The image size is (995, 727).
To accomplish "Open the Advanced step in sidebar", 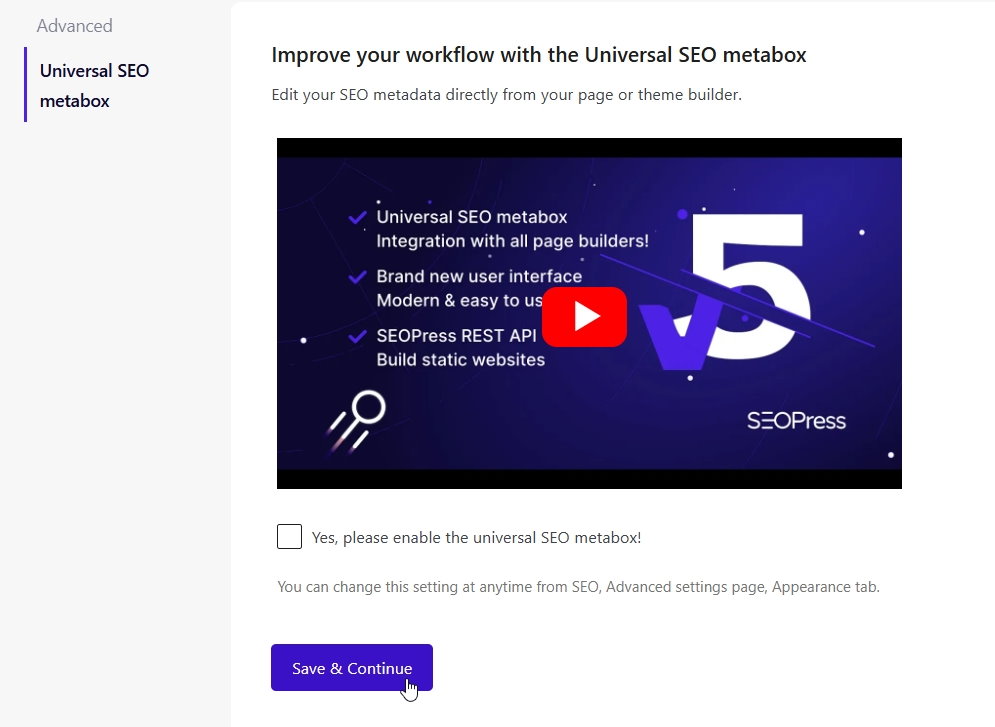I will click(74, 26).
